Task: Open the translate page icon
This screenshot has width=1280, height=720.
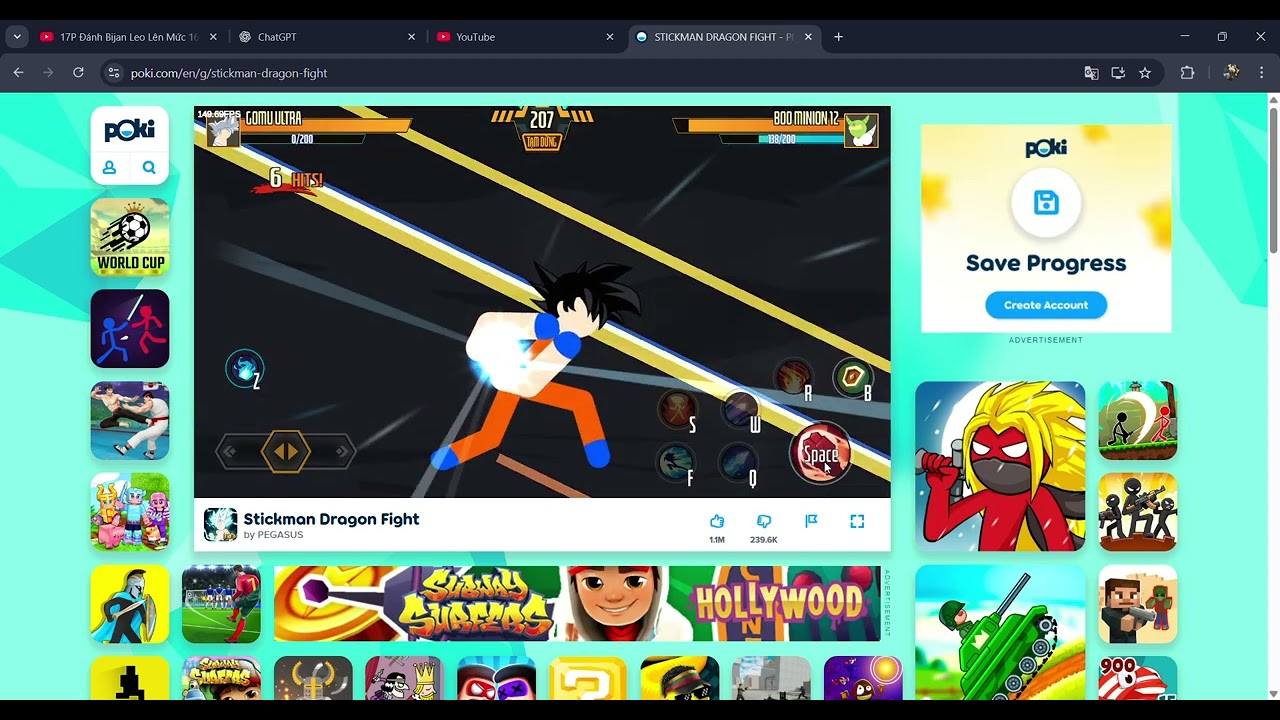Action: [1091, 73]
